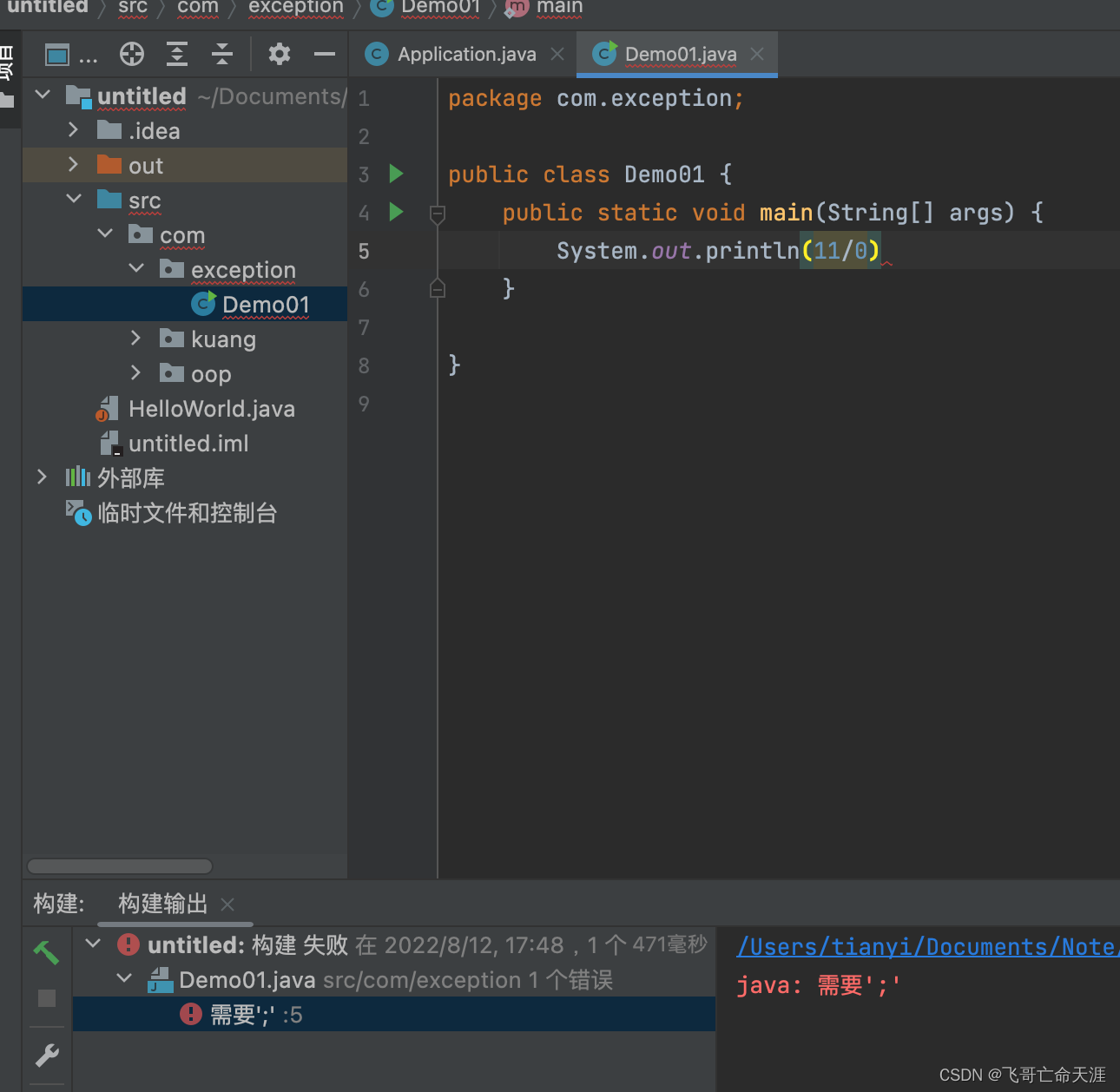The height and width of the screenshot is (1092, 1120).
Task: Close the Demo01.java tab
Action: click(x=757, y=54)
